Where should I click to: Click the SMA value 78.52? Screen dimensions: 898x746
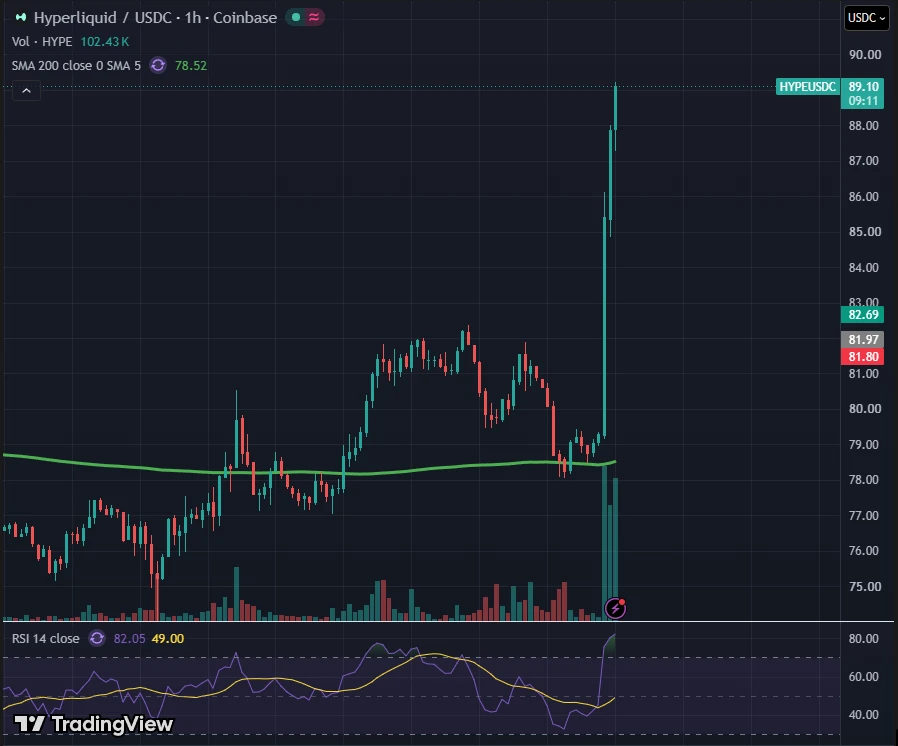(191, 65)
